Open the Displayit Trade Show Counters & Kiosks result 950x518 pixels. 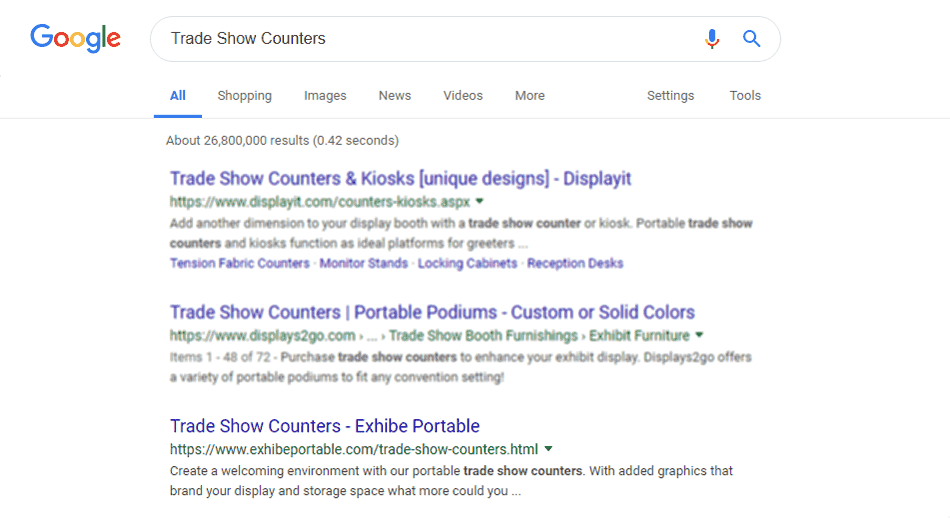[400, 179]
